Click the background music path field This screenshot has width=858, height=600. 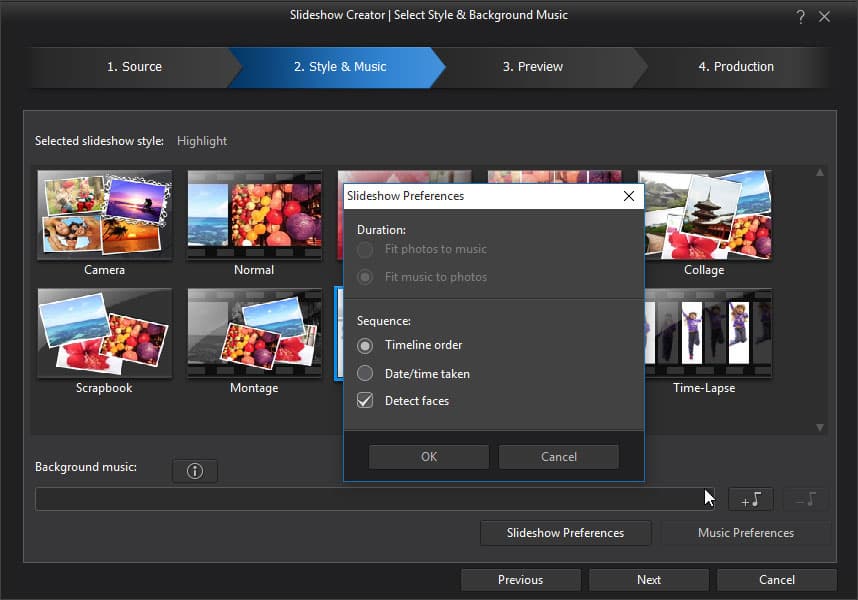375,499
